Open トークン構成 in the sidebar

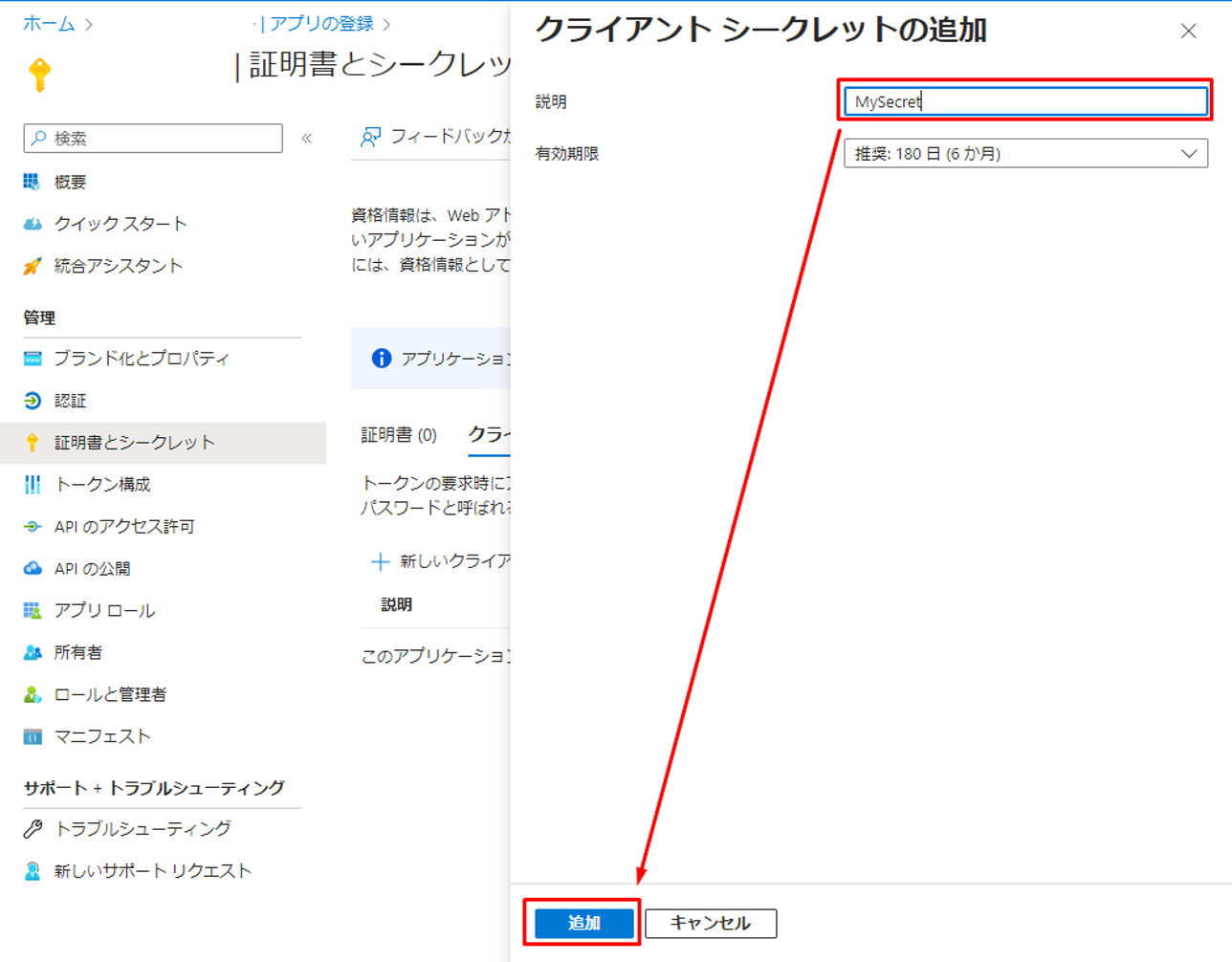click(x=102, y=485)
